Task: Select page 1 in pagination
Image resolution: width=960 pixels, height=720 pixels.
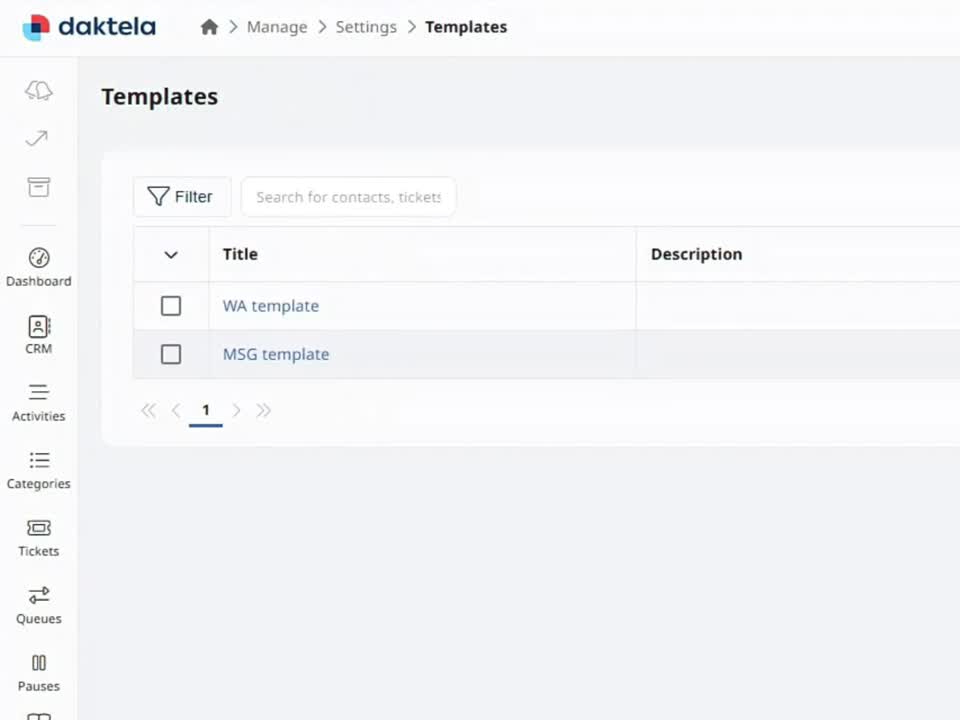Action: pos(206,410)
